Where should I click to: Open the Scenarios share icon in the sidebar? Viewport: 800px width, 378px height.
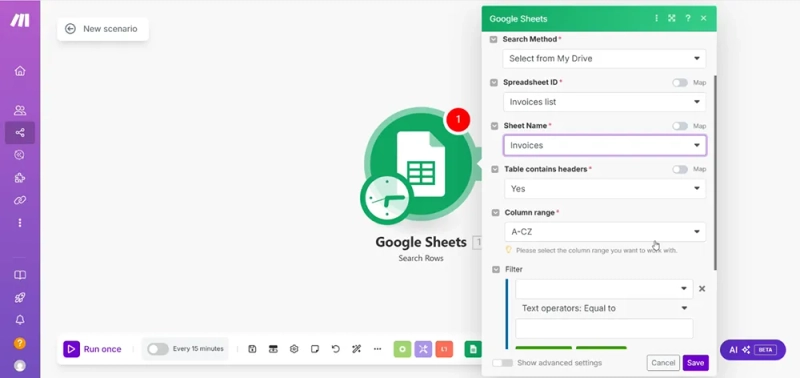click(20, 133)
